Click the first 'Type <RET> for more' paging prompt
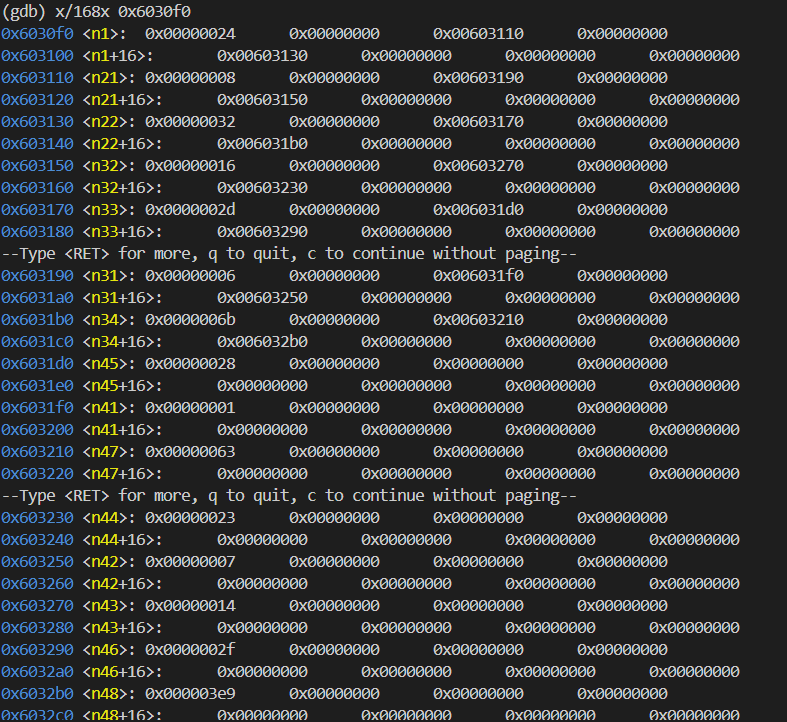 [289, 254]
